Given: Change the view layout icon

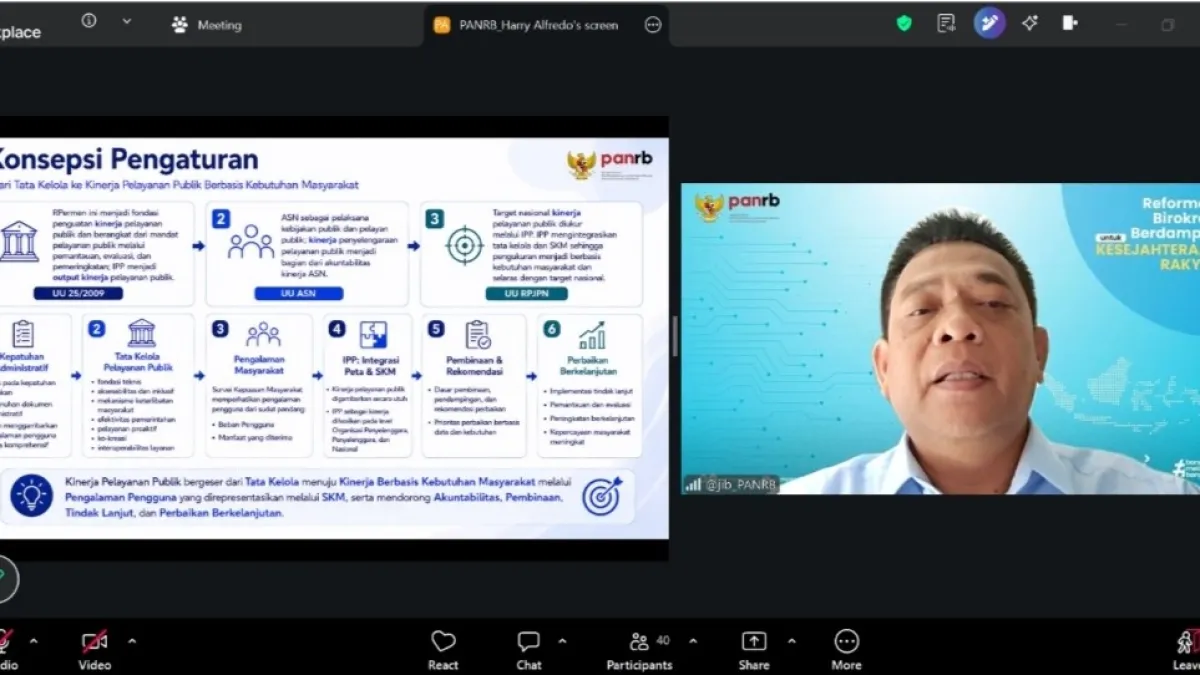Looking at the screenshot, I should [1070, 23].
